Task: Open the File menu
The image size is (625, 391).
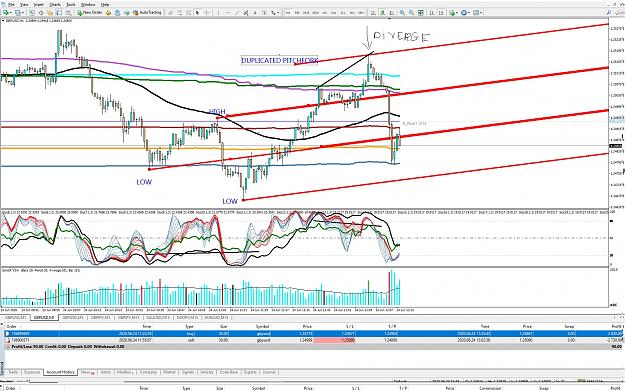Action: (x=11, y=5)
